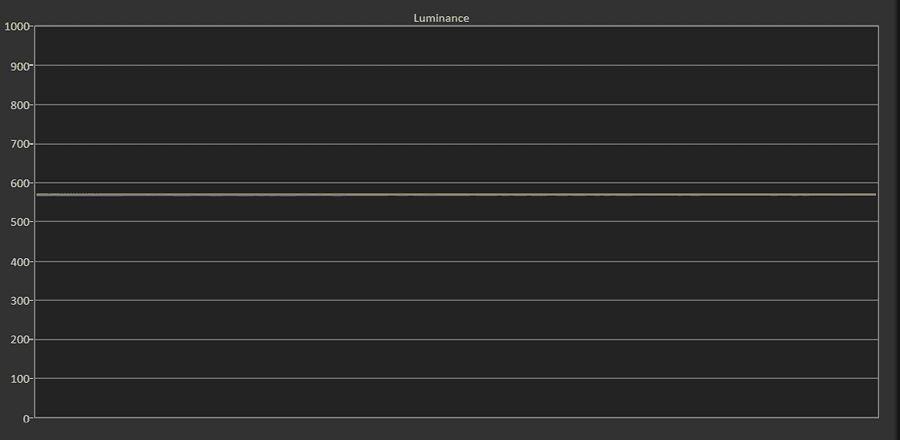900x440 pixels.
Task: Select the 400 axis tick label
Action: coord(20,262)
